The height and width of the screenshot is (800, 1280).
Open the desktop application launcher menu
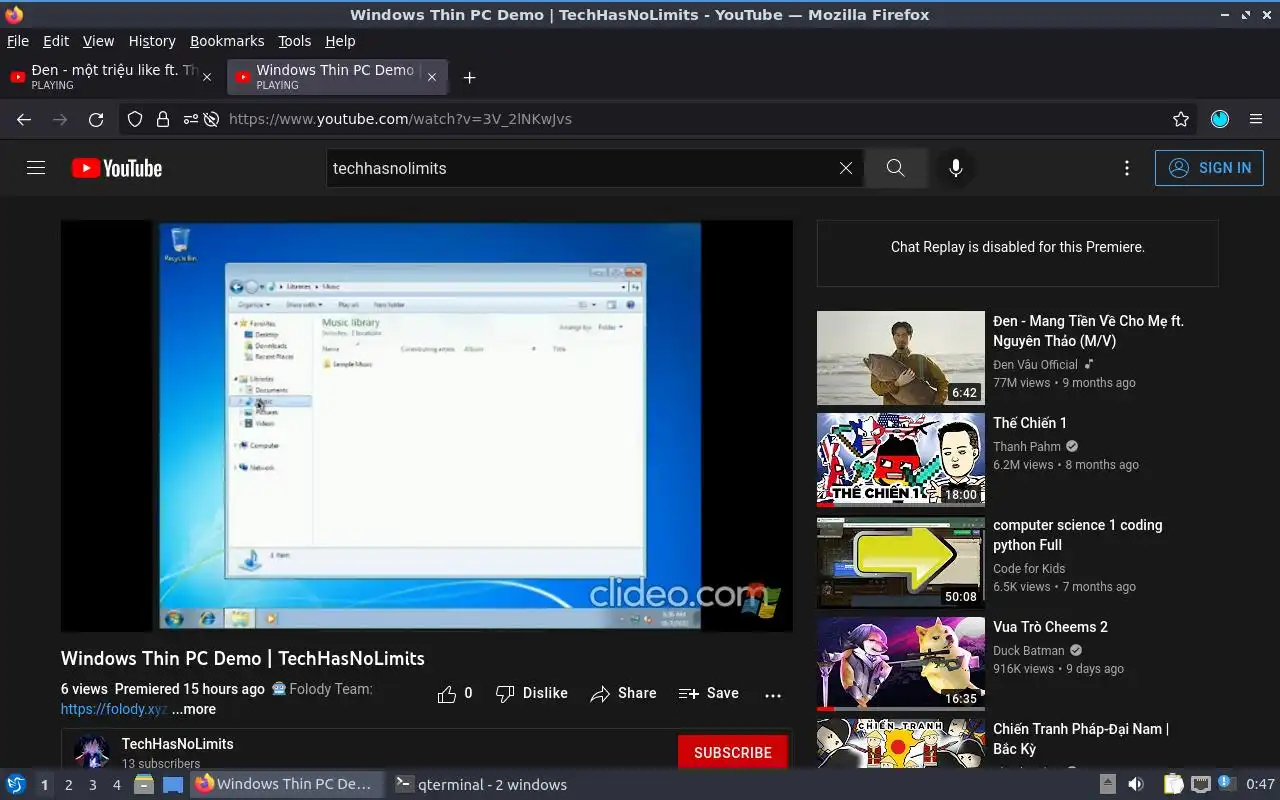tap(16, 784)
